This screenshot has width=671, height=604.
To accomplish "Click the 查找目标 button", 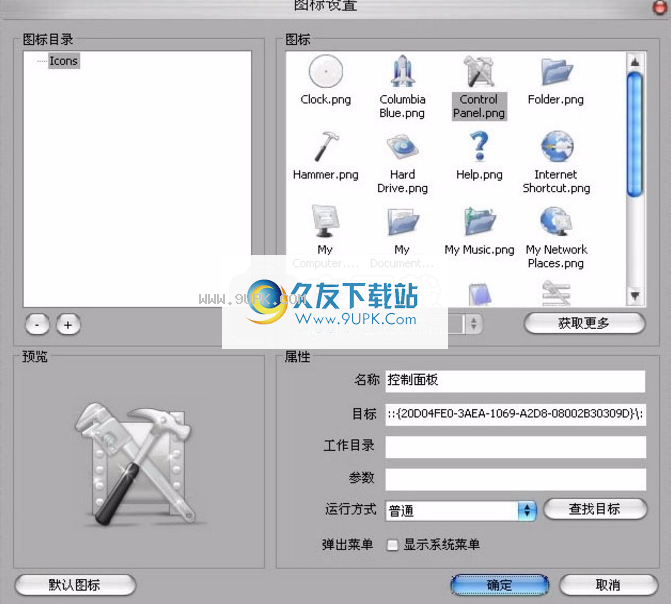I will (595, 509).
